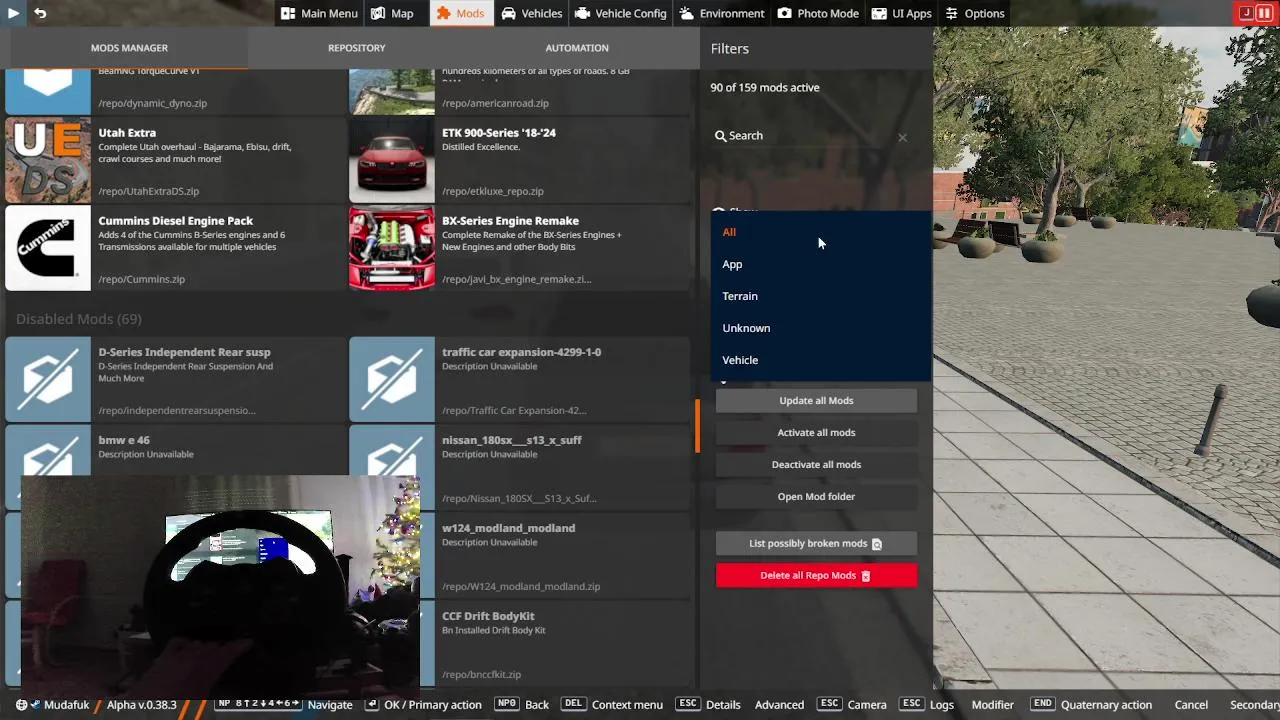Click the Cummins logo thumbnail

pyautogui.click(x=48, y=248)
